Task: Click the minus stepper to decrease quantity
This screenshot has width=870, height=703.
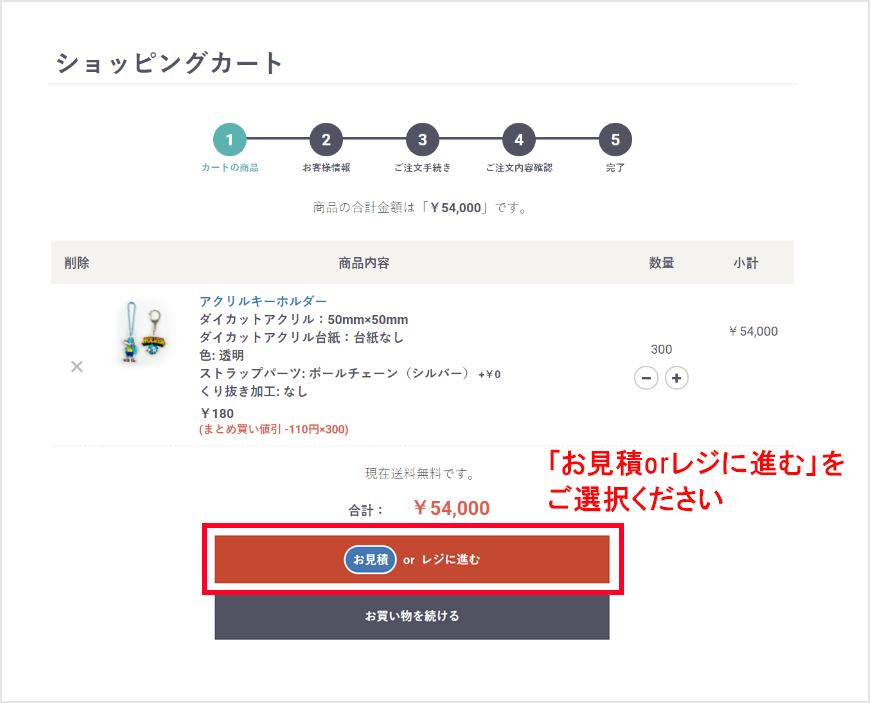Action: click(x=646, y=378)
